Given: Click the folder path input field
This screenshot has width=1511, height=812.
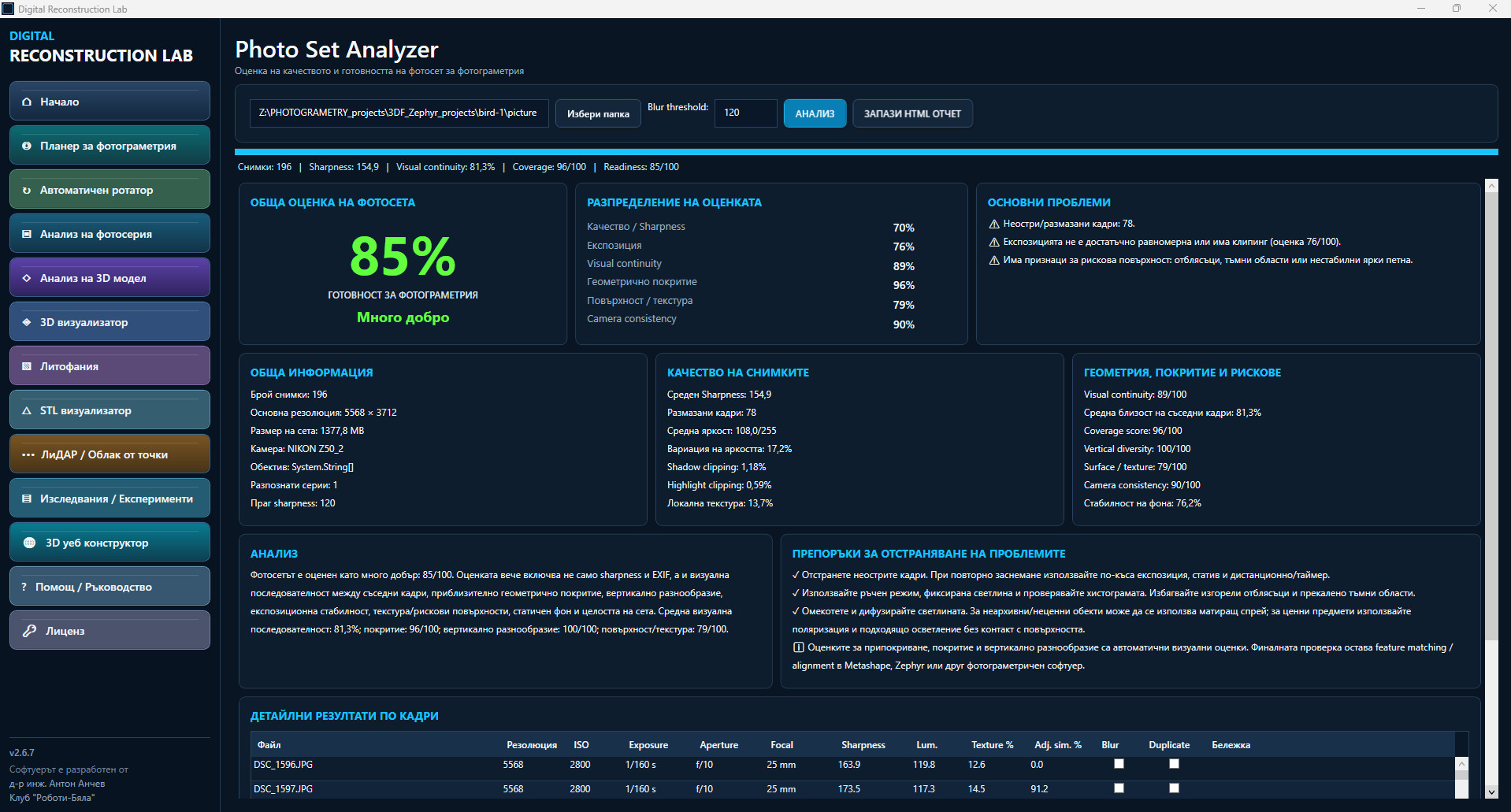Looking at the screenshot, I should point(399,113).
